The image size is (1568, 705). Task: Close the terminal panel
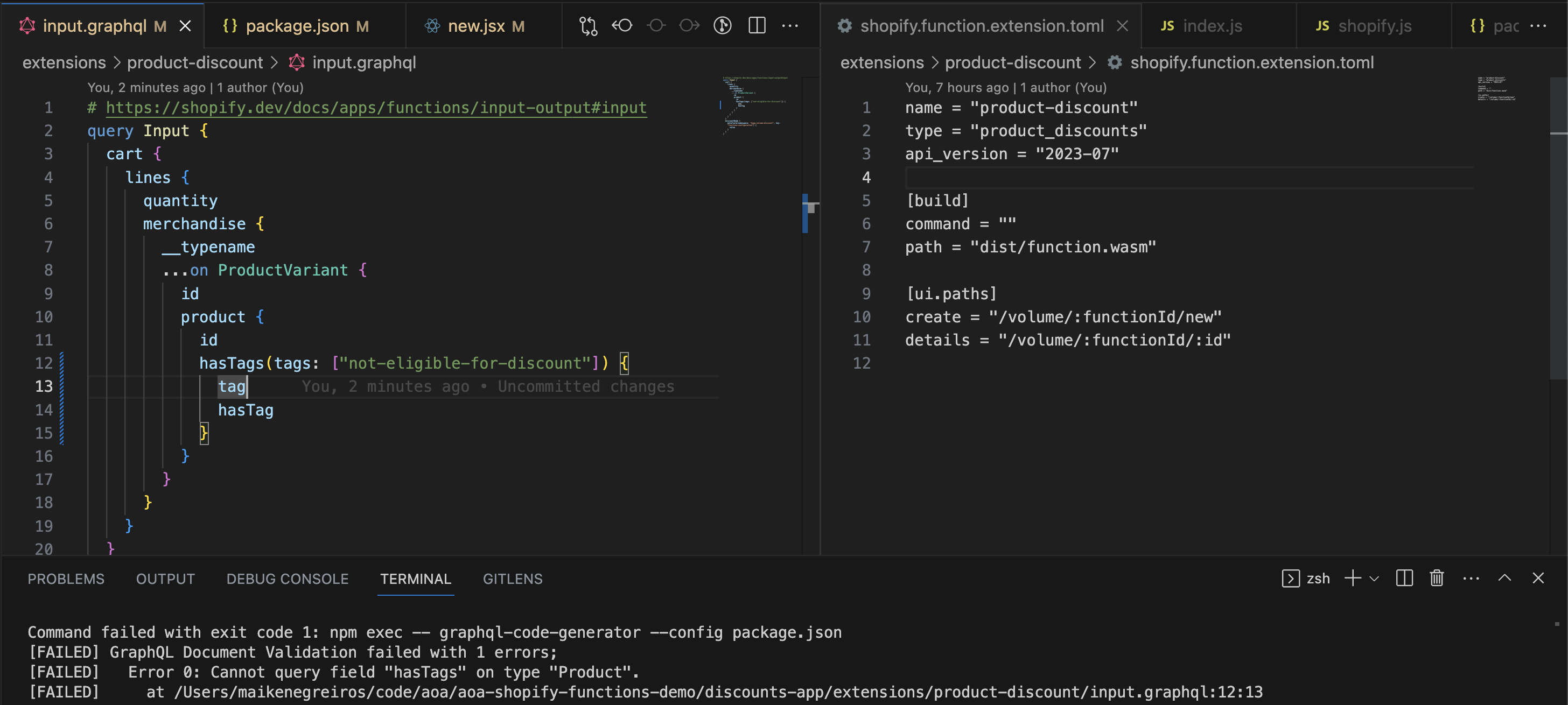click(1538, 578)
